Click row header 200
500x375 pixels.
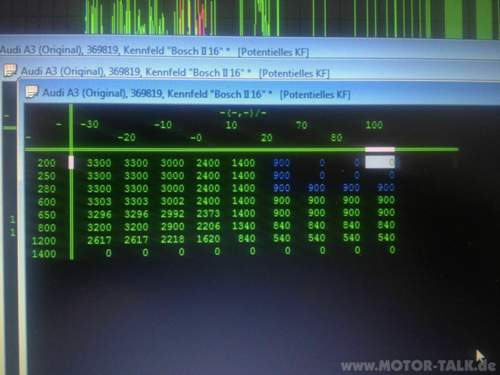[x=46, y=163]
